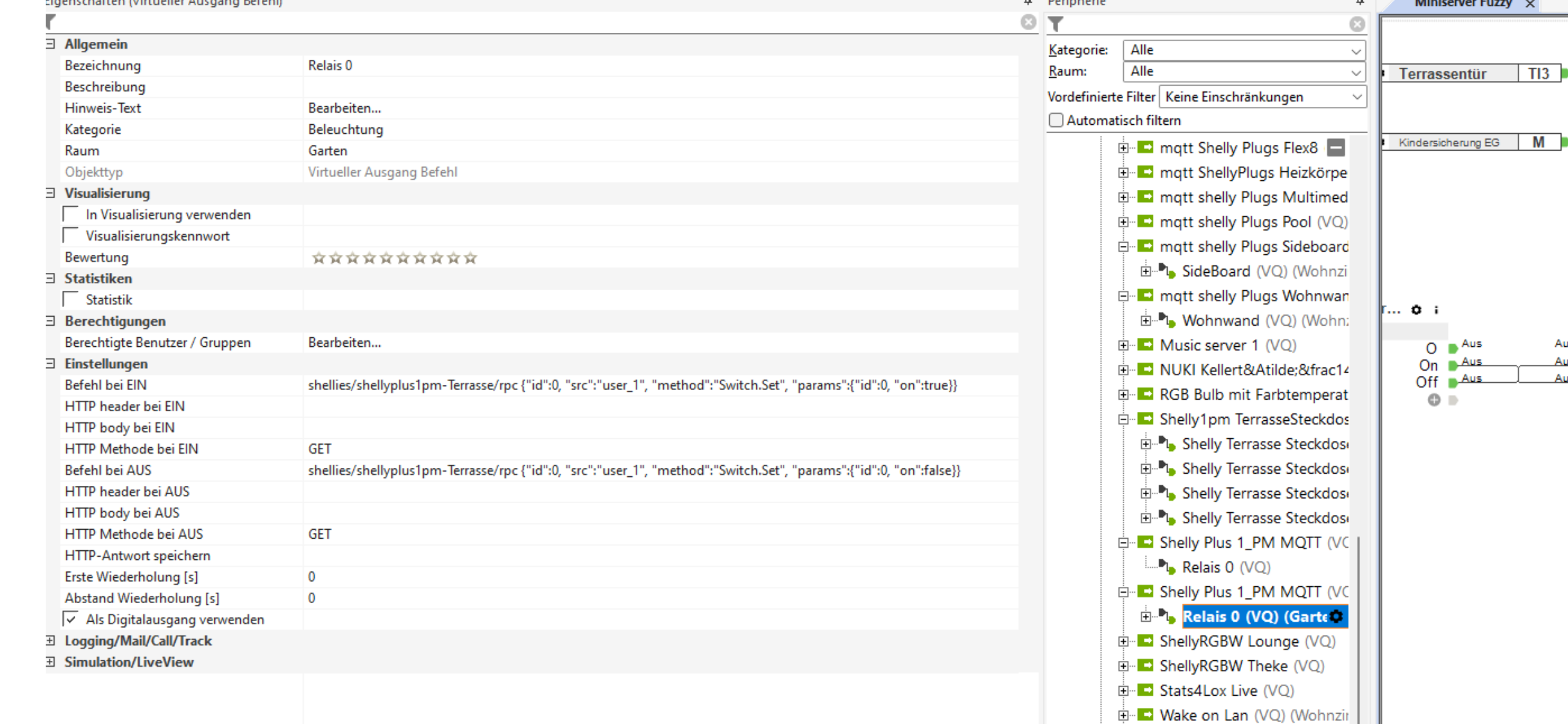1568x724 pixels.
Task: Click Bearbeiten for Hinweis-Text
Action: pyautogui.click(x=344, y=108)
